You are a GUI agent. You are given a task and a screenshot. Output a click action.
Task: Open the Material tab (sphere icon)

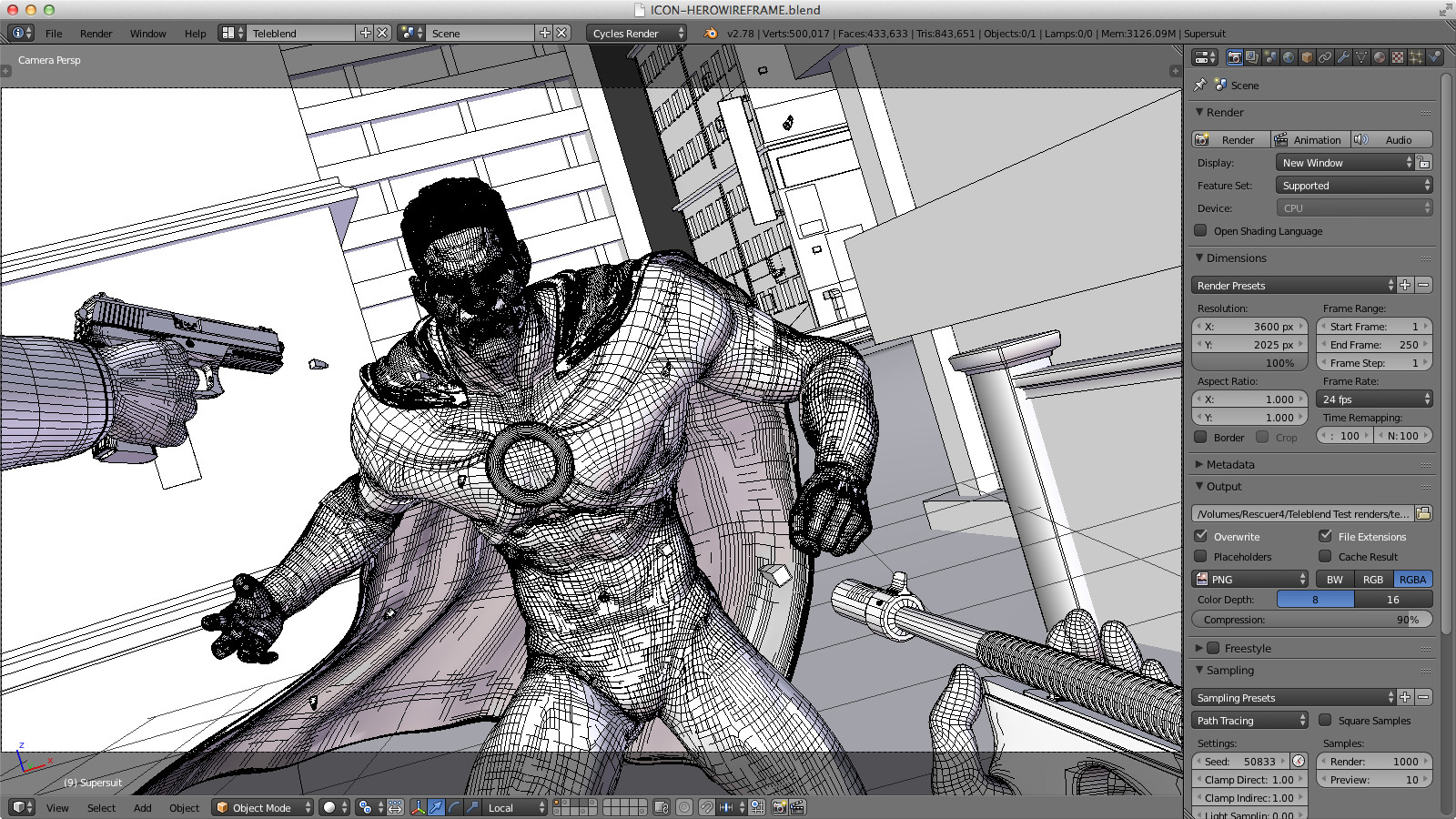pyautogui.click(x=1380, y=57)
